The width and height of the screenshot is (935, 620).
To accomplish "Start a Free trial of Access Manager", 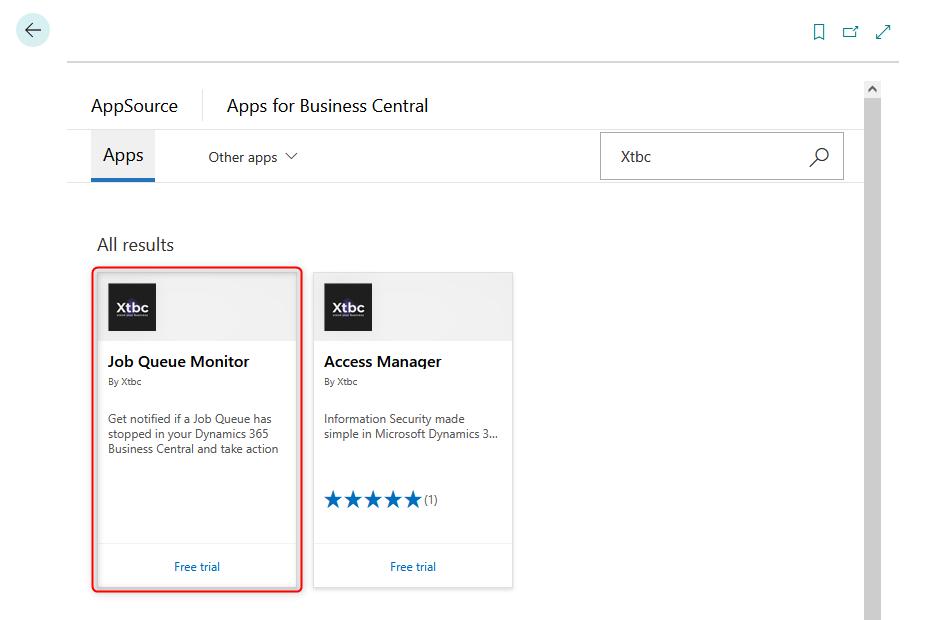I will click(412, 566).
